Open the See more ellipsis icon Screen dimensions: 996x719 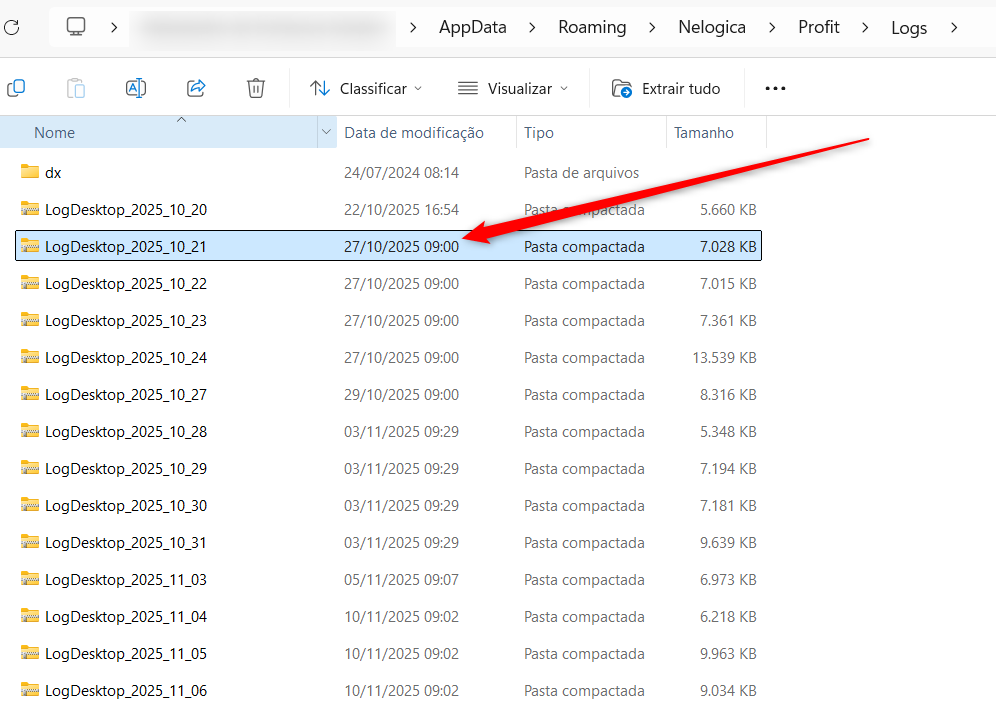(x=775, y=88)
